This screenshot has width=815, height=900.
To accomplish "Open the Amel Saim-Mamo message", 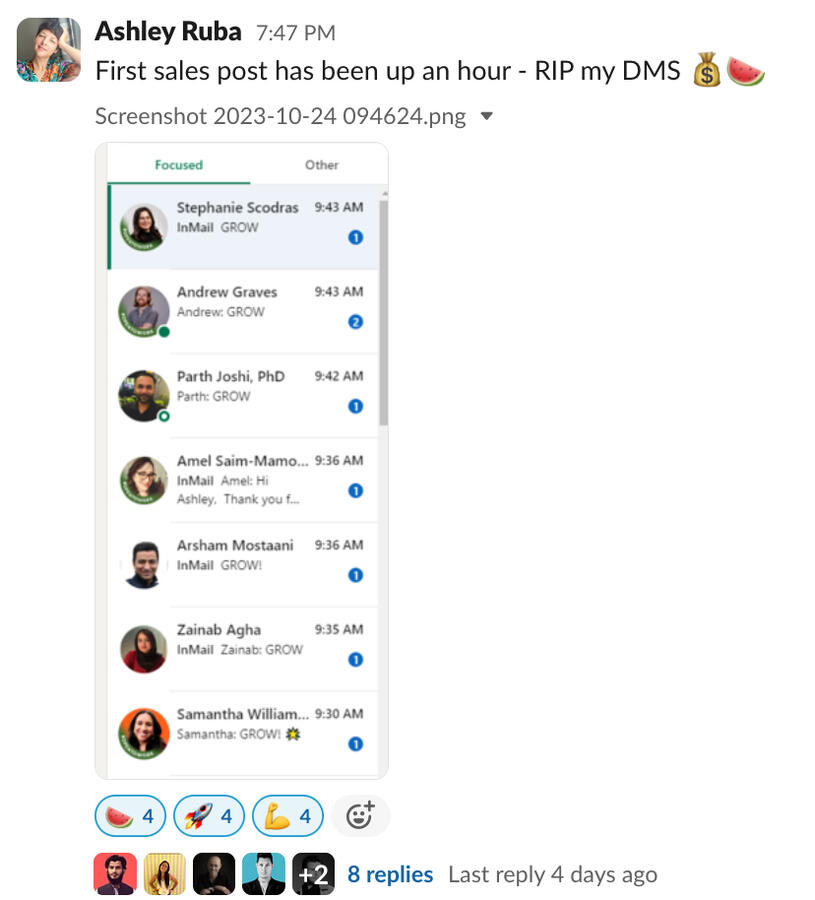I will [243, 480].
